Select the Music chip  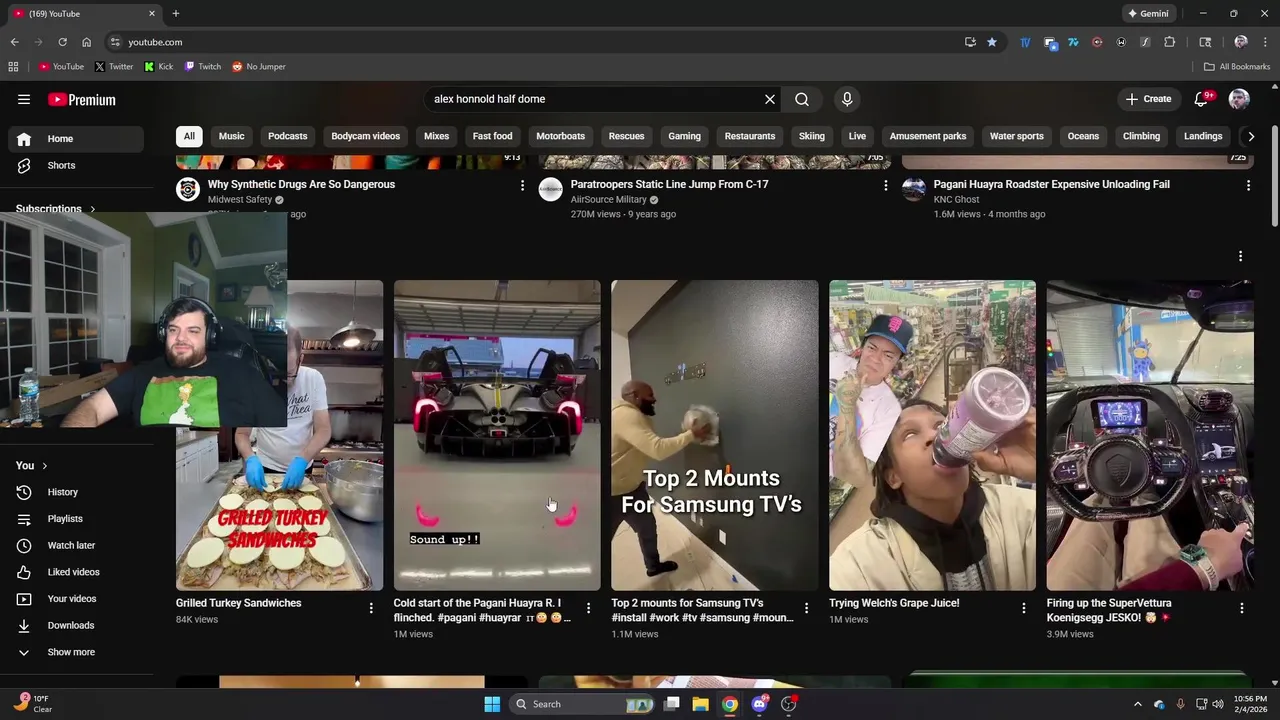click(231, 136)
